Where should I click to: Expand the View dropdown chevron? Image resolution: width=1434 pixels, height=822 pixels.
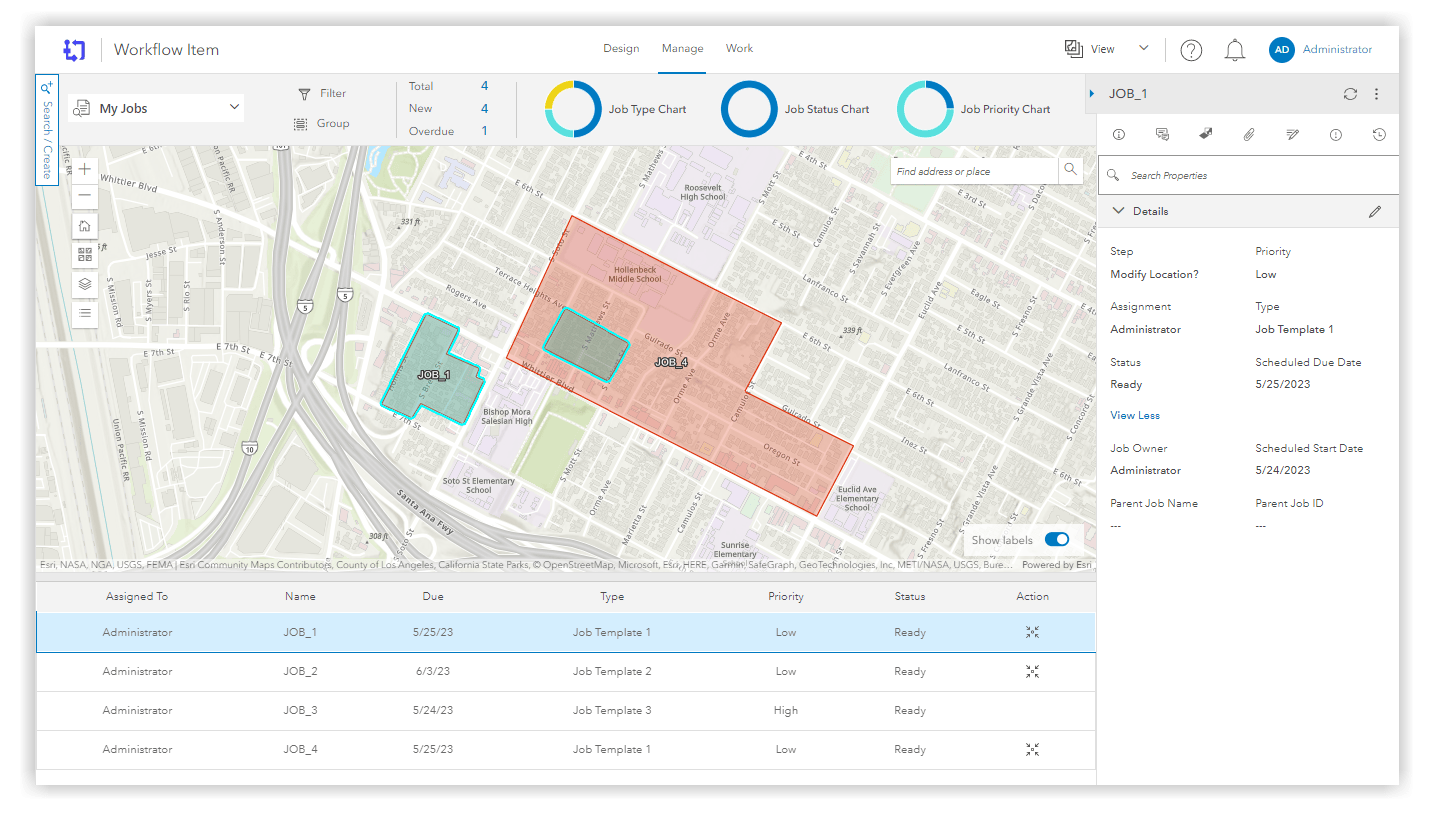click(x=1144, y=48)
